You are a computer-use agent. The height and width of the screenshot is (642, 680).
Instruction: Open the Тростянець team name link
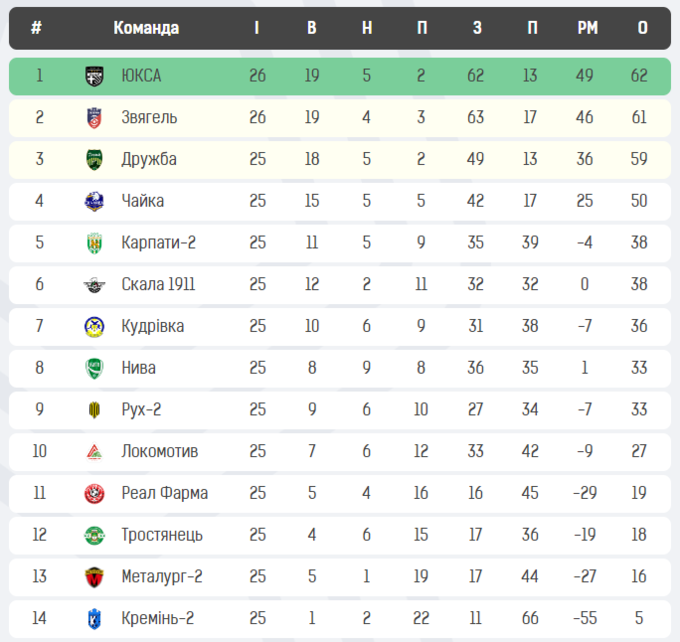[x=162, y=535]
